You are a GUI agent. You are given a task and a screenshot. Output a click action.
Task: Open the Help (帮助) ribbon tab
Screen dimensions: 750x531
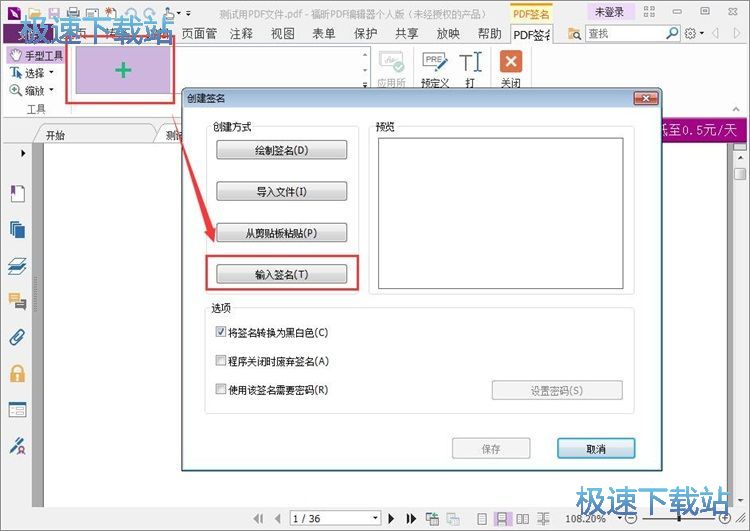click(x=490, y=33)
